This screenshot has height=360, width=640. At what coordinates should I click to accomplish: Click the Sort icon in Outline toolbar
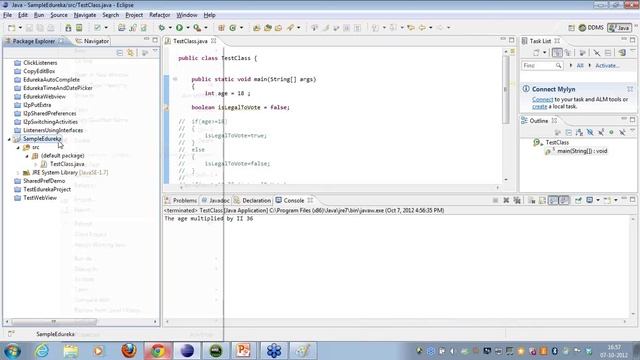click(x=579, y=132)
